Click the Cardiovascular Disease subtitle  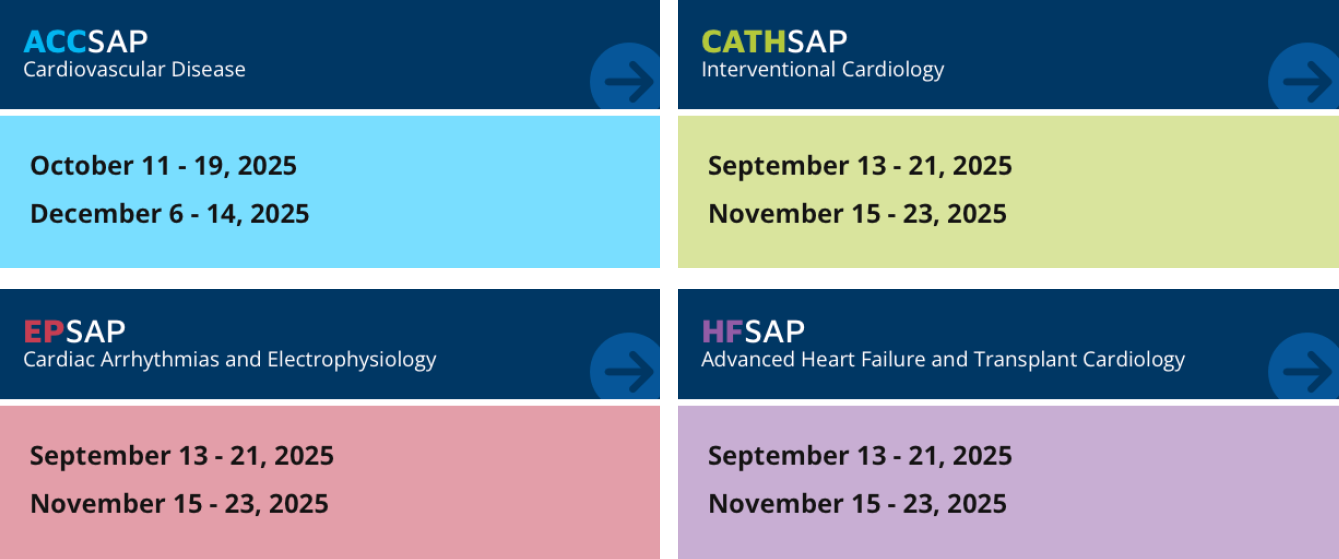click(x=134, y=69)
